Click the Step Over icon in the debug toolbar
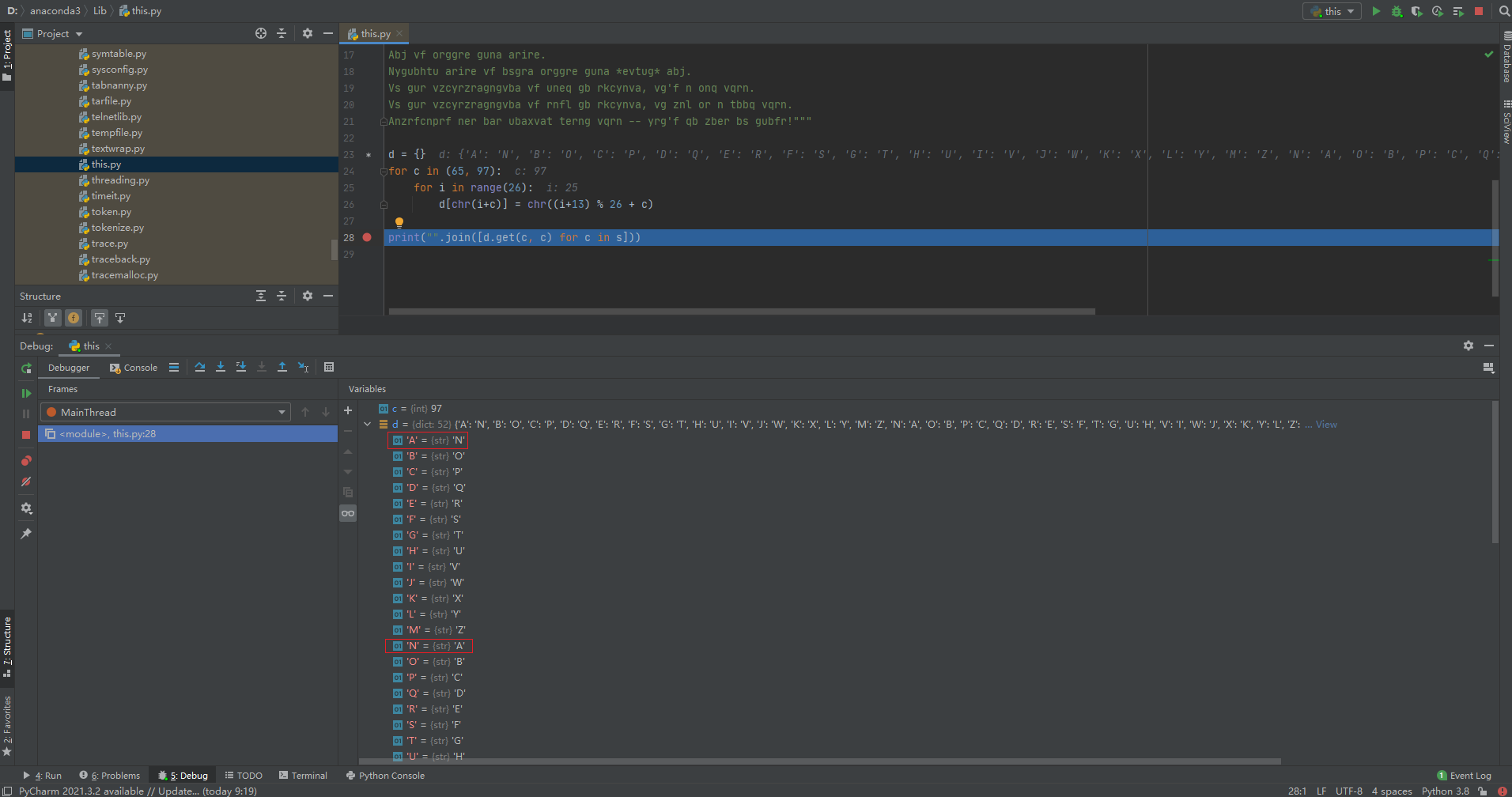1512x797 pixels. click(200, 367)
